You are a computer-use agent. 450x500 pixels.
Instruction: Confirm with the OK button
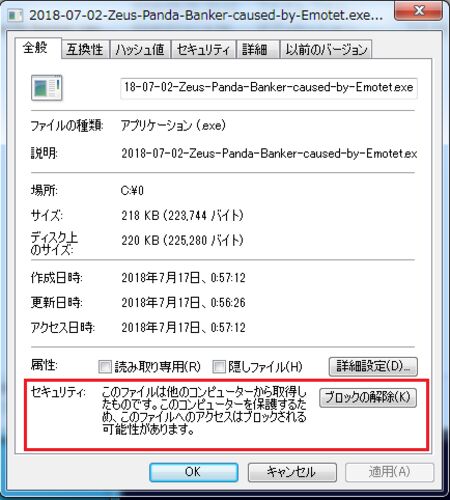(x=193, y=472)
